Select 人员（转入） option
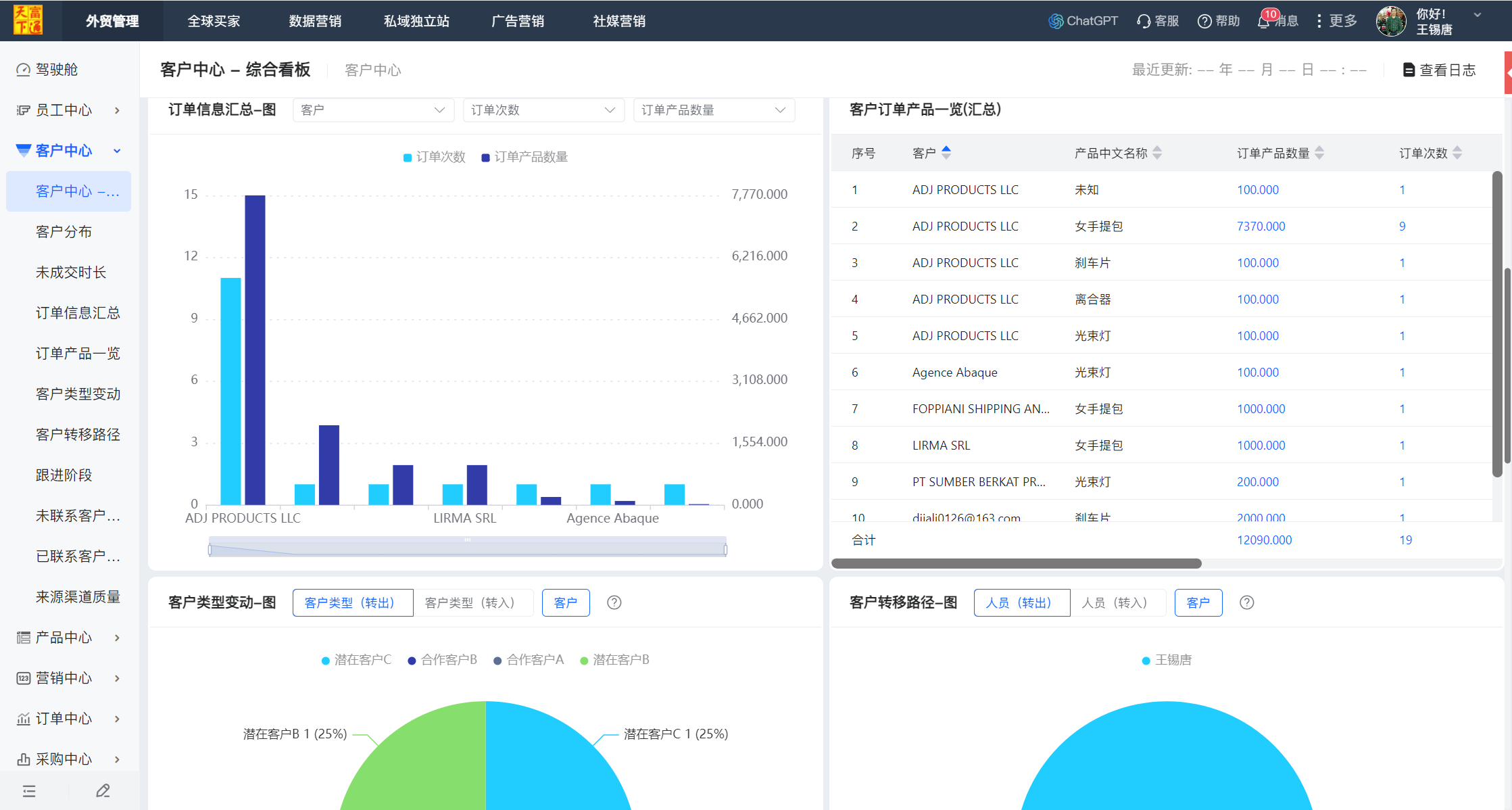The image size is (1512, 810). (x=1118, y=602)
